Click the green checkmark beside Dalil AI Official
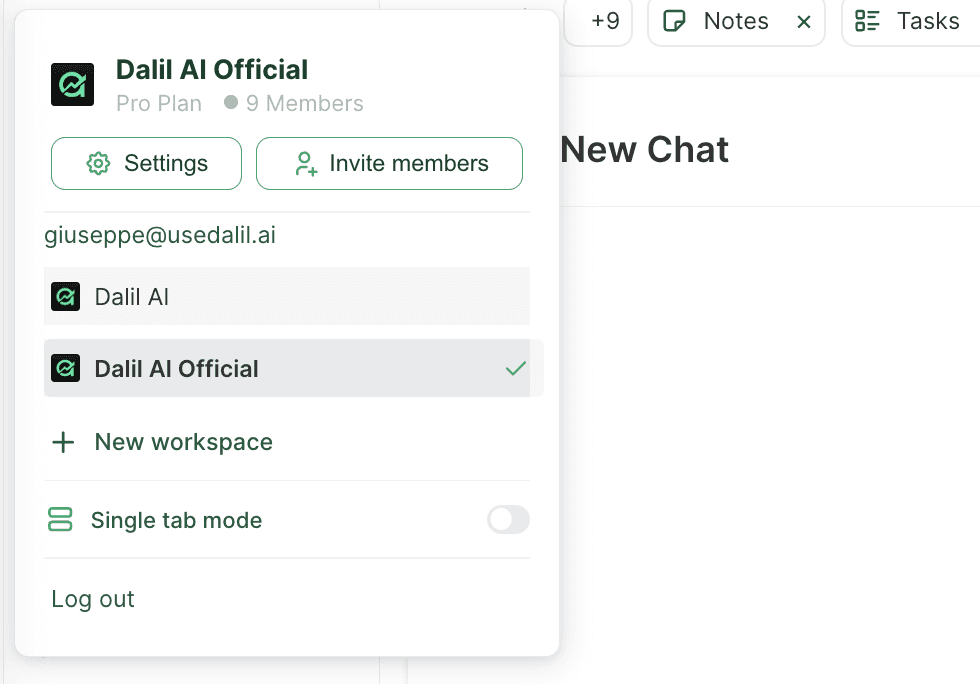 [516, 368]
